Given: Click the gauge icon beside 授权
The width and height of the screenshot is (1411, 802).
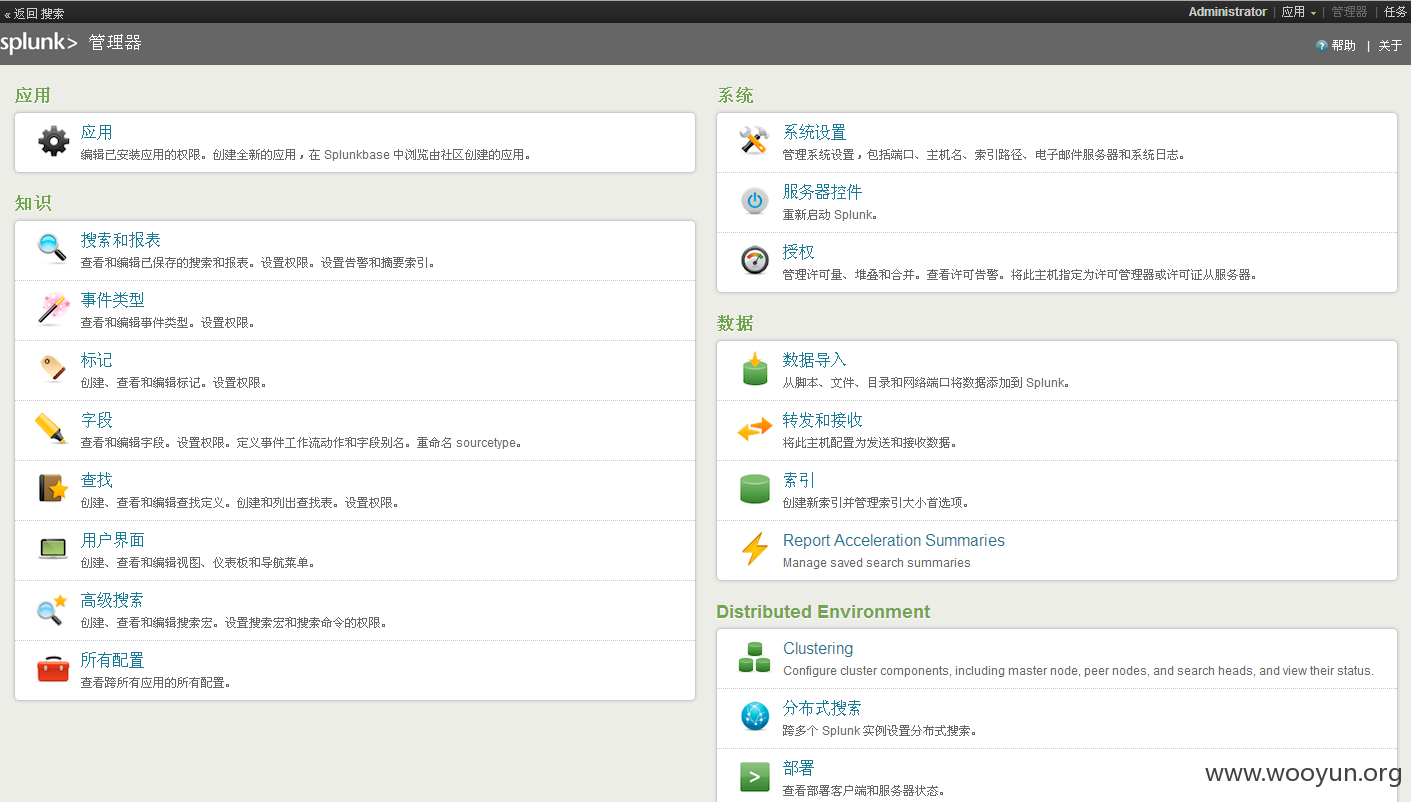Looking at the screenshot, I should tap(755, 261).
